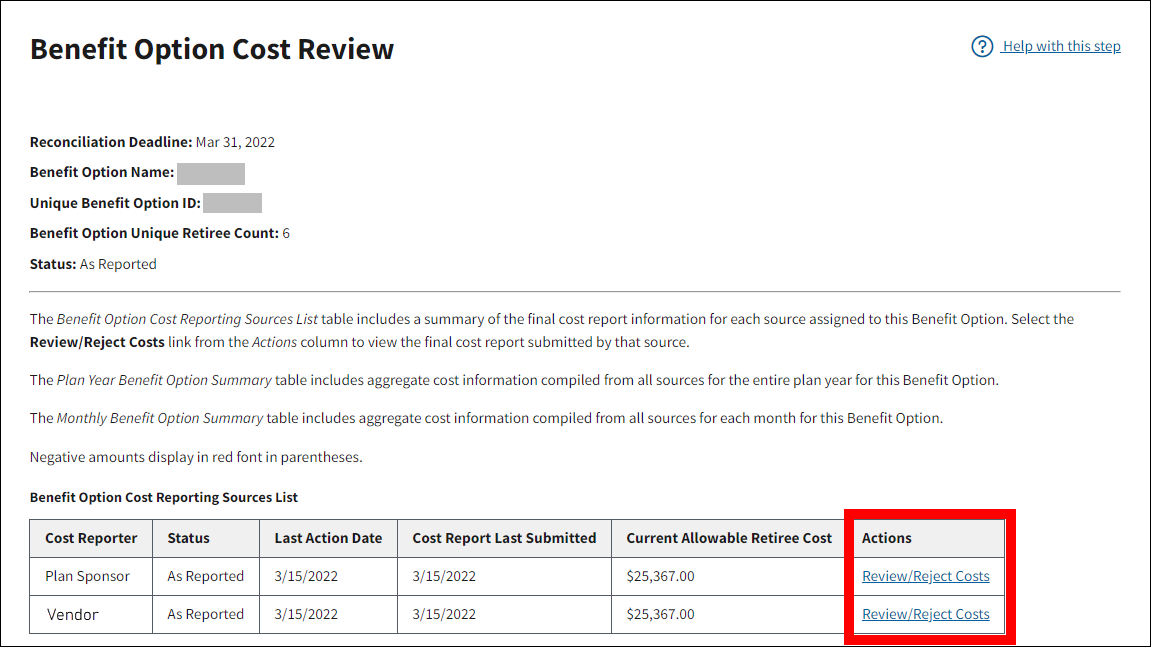Open Review/Reject Costs for Vendor
This screenshot has height=647, width=1151.
(x=925, y=614)
